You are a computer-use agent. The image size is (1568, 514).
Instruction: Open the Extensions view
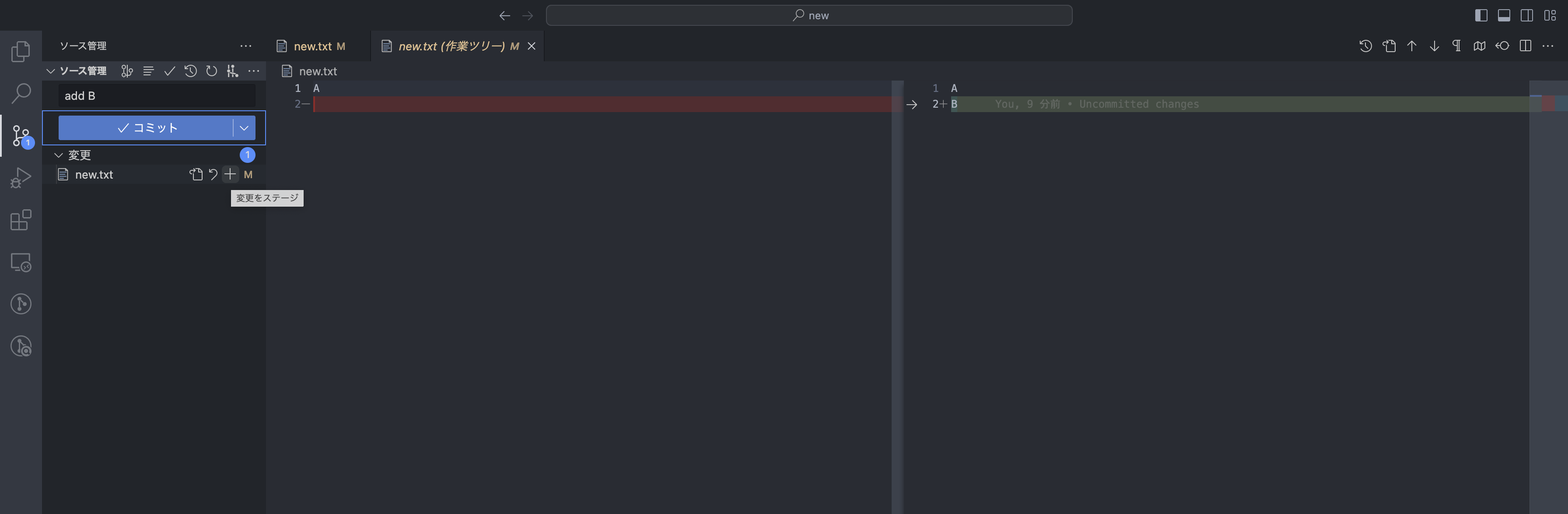(x=21, y=220)
